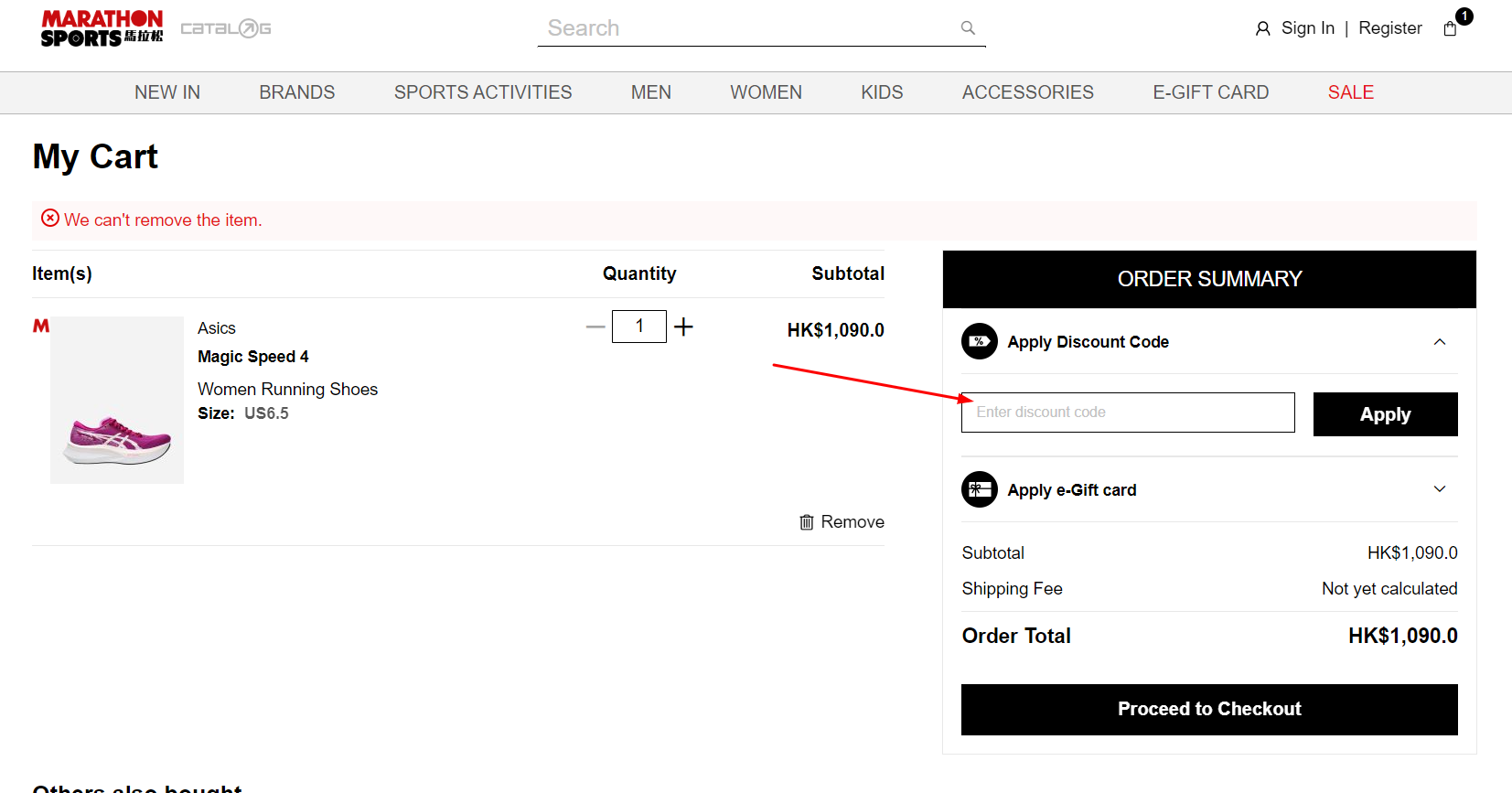Expand the Apply e-Gift card section
The image size is (1512, 793).
pos(1440,488)
